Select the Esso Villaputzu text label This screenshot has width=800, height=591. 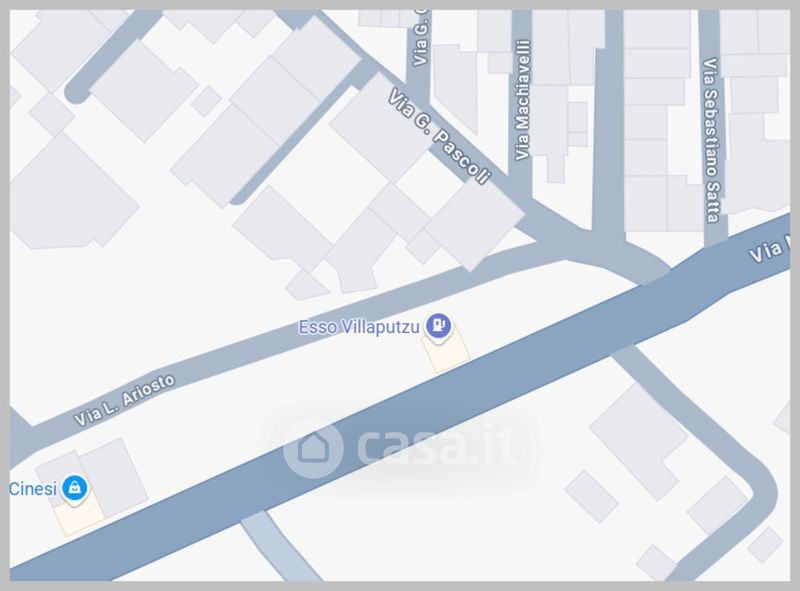(359, 327)
